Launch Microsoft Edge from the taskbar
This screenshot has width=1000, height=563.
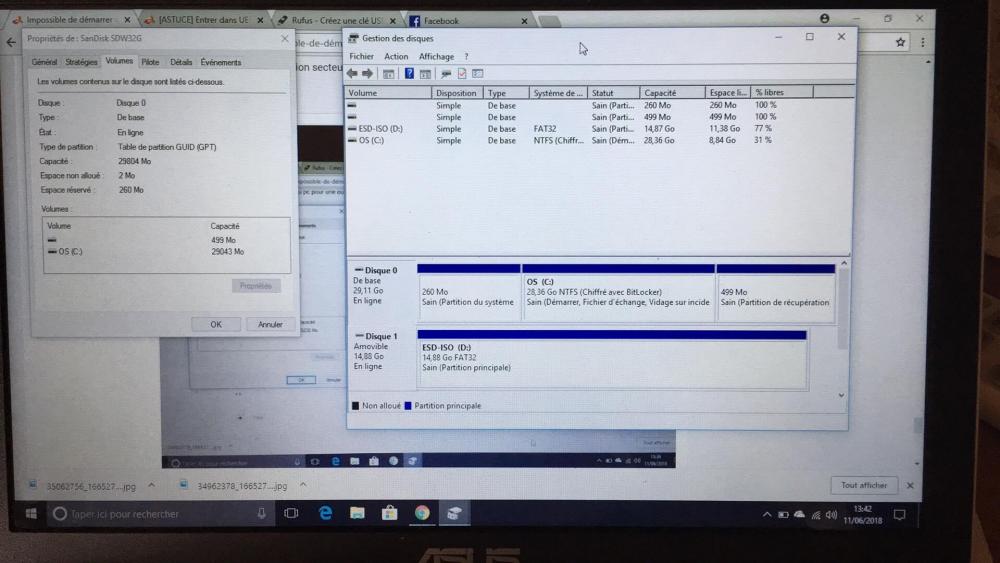pyautogui.click(x=325, y=513)
